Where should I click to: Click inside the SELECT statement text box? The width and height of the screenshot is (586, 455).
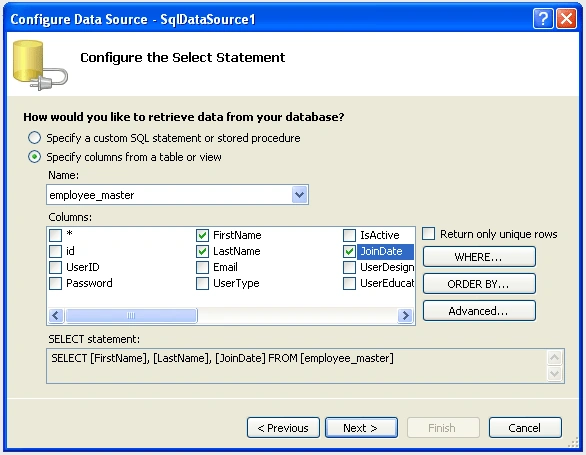[297, 366]
